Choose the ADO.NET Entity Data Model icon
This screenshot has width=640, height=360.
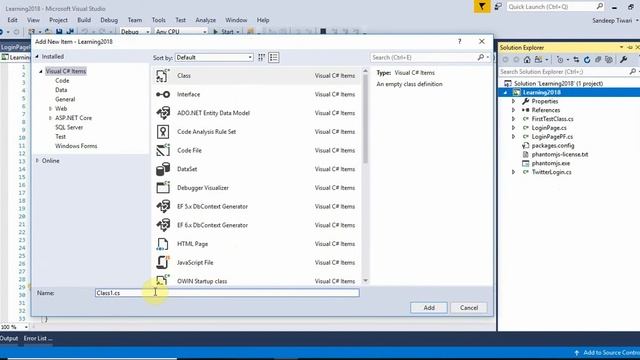pyautogui.click(x=163, y=113)
